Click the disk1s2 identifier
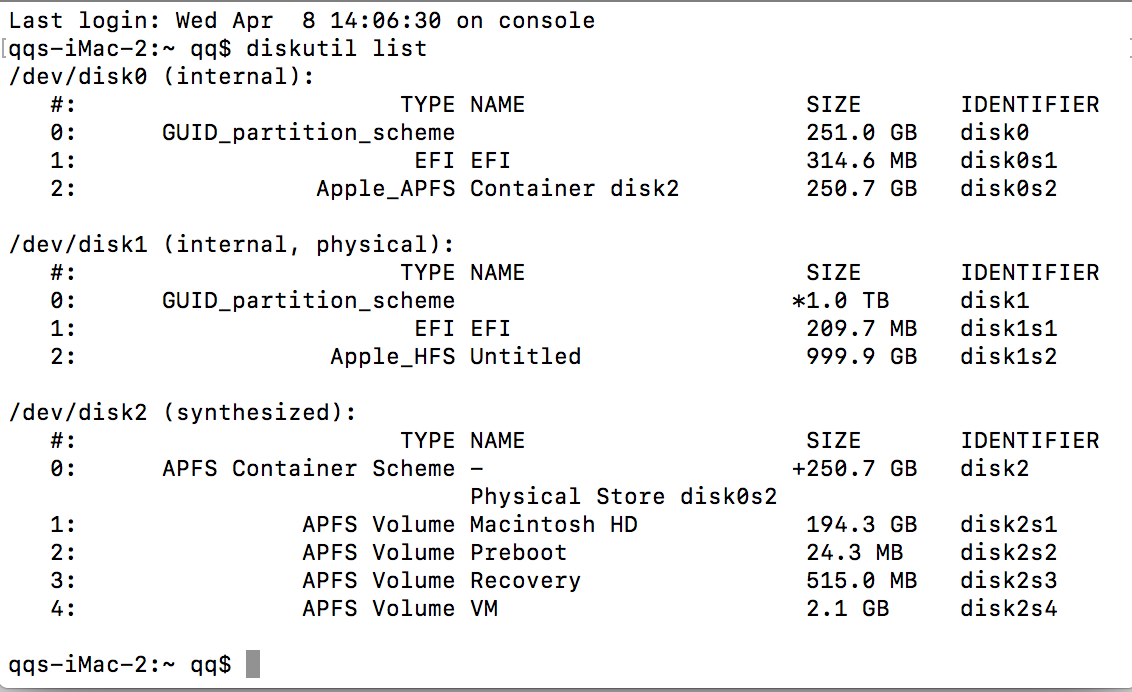Screen dimensions: 1132x692 click(1009, 356)
